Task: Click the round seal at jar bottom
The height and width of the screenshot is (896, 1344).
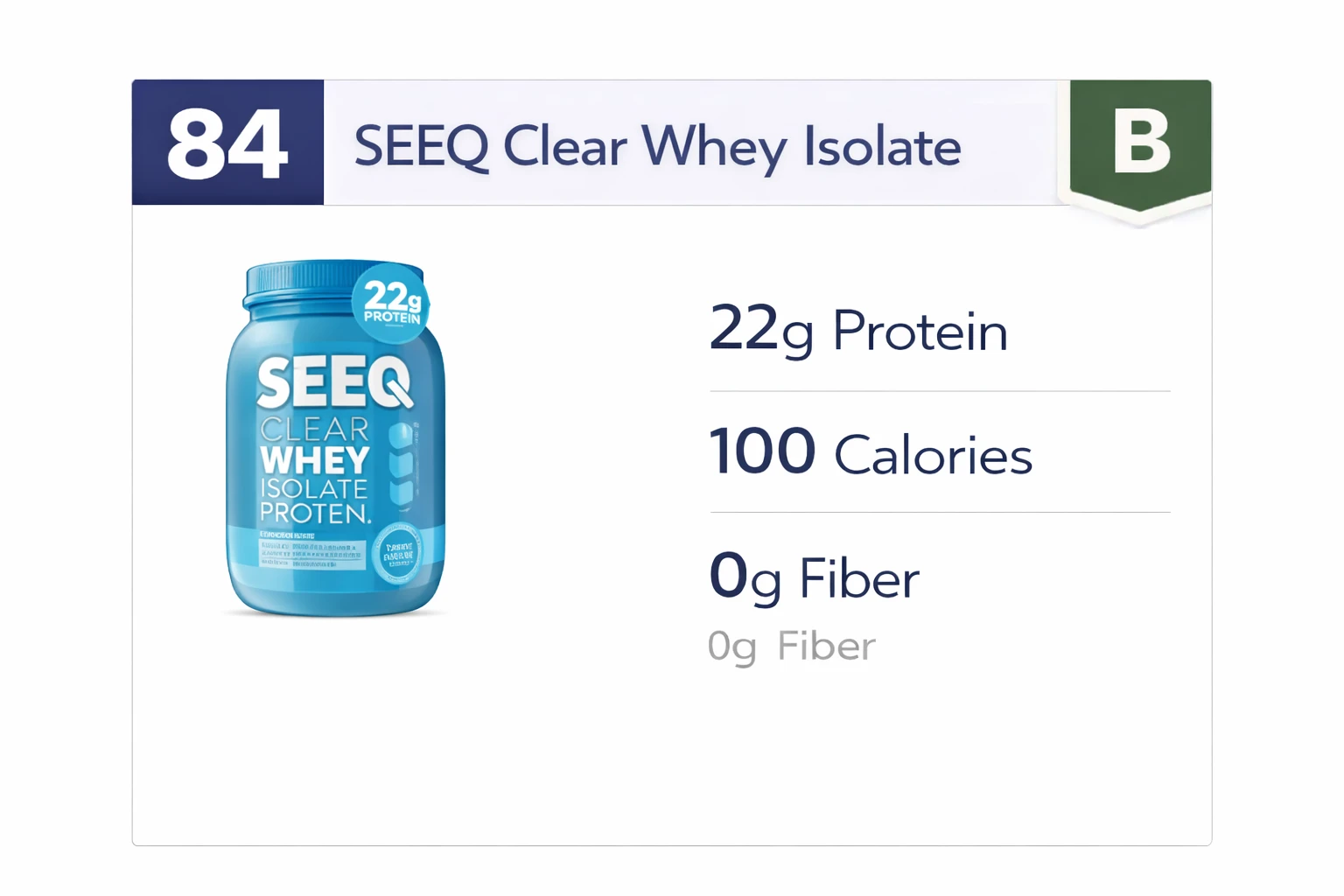Action: (x=397, y=555)
